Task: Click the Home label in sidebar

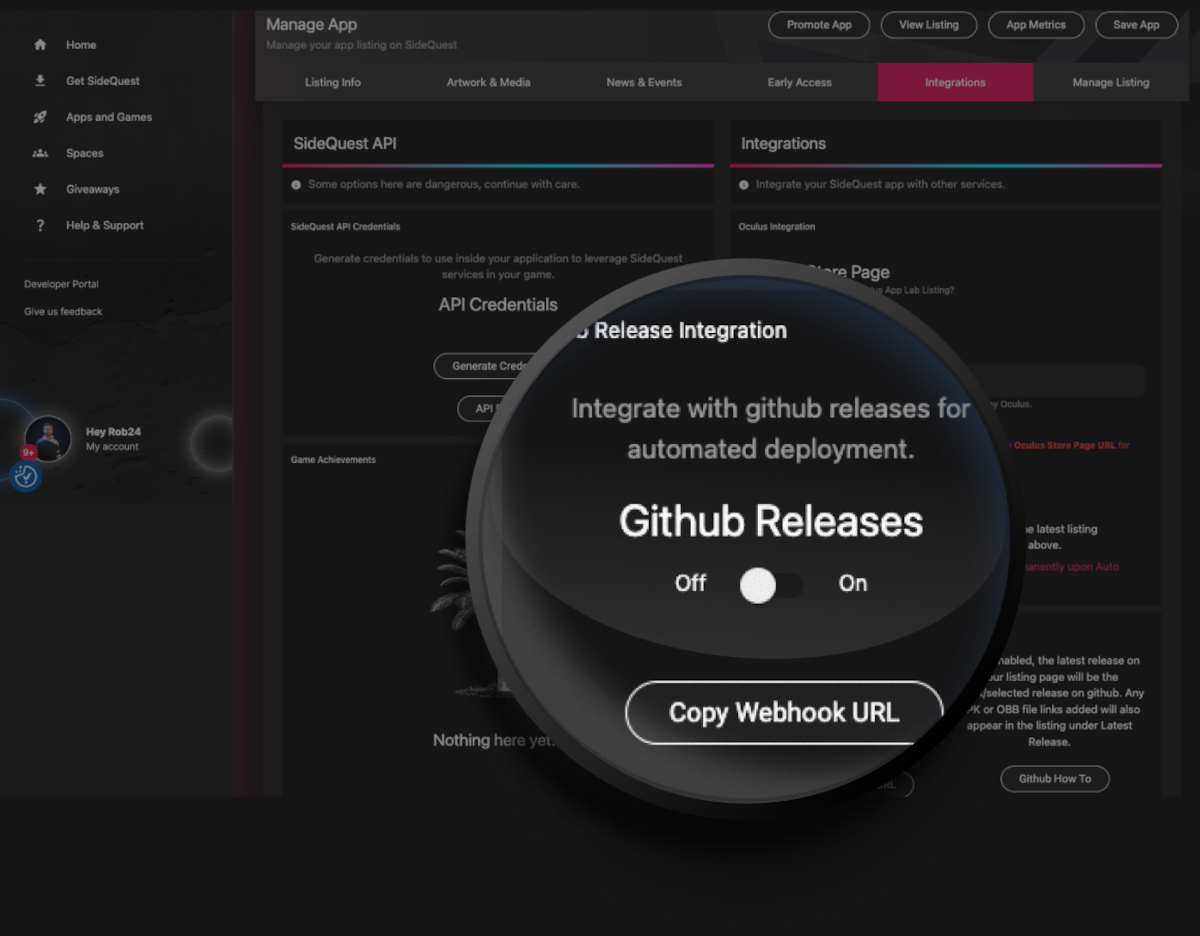Action: coord(81,45)
